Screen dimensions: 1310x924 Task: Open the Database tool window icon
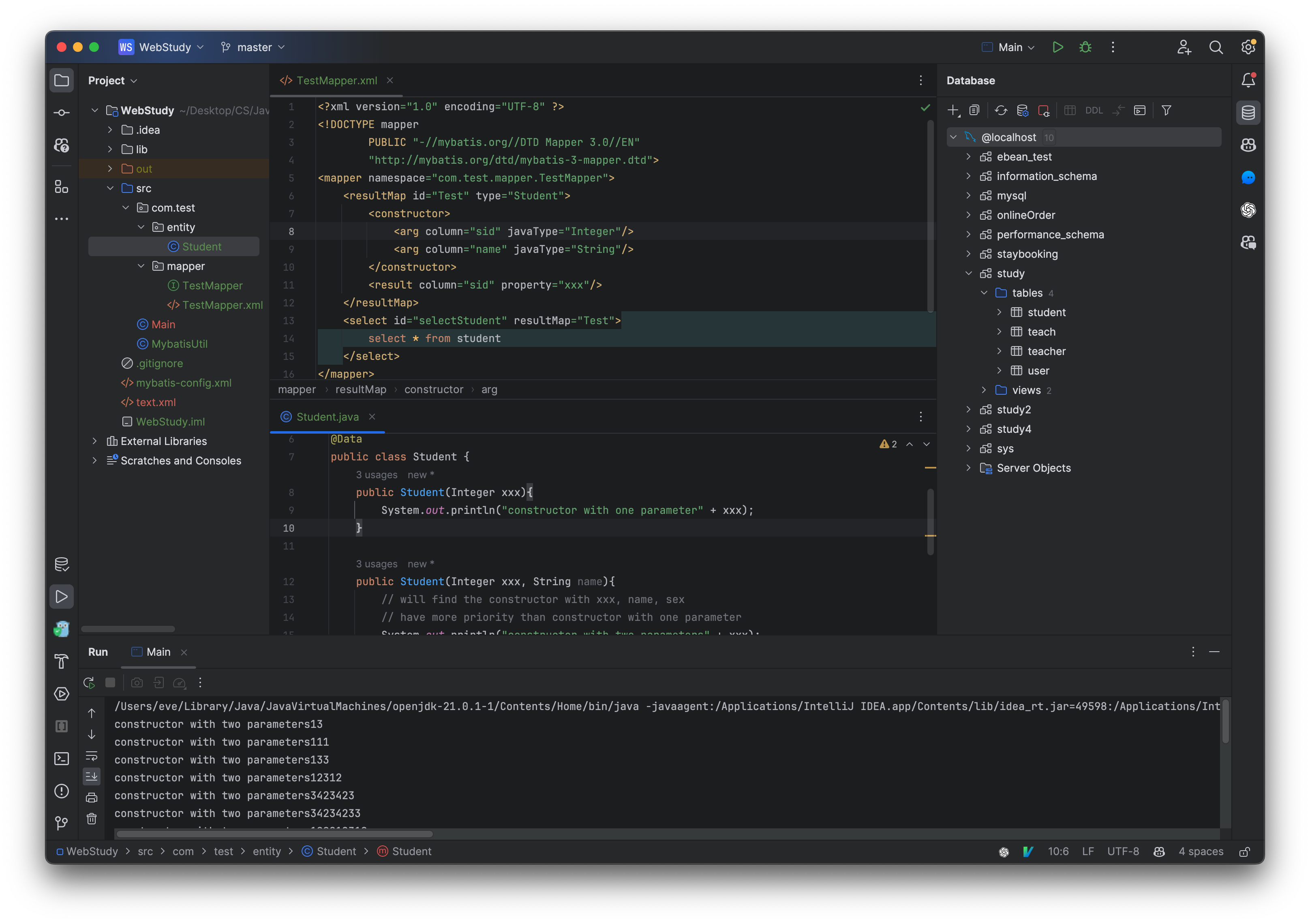[1248, 112]
